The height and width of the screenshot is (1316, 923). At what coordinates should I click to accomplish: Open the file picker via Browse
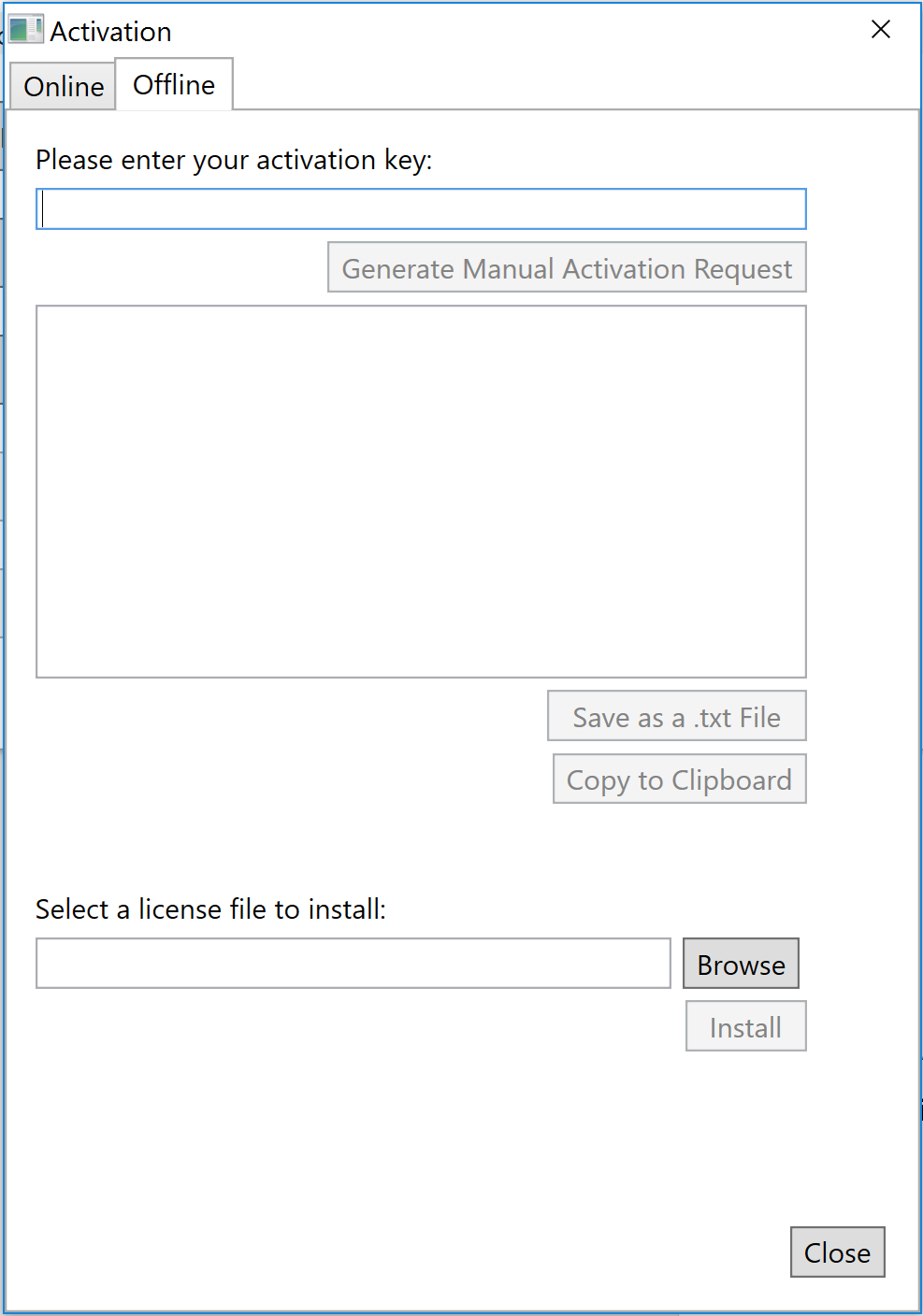741,964
